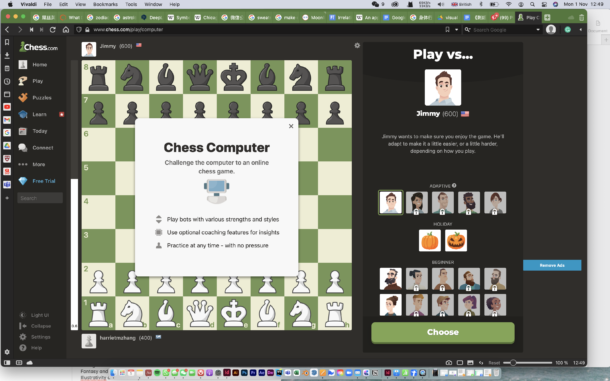Viewport: 610px width, 381px height.
Task: Open the bookmark dropdown in address bar
Action: point(456,30)
